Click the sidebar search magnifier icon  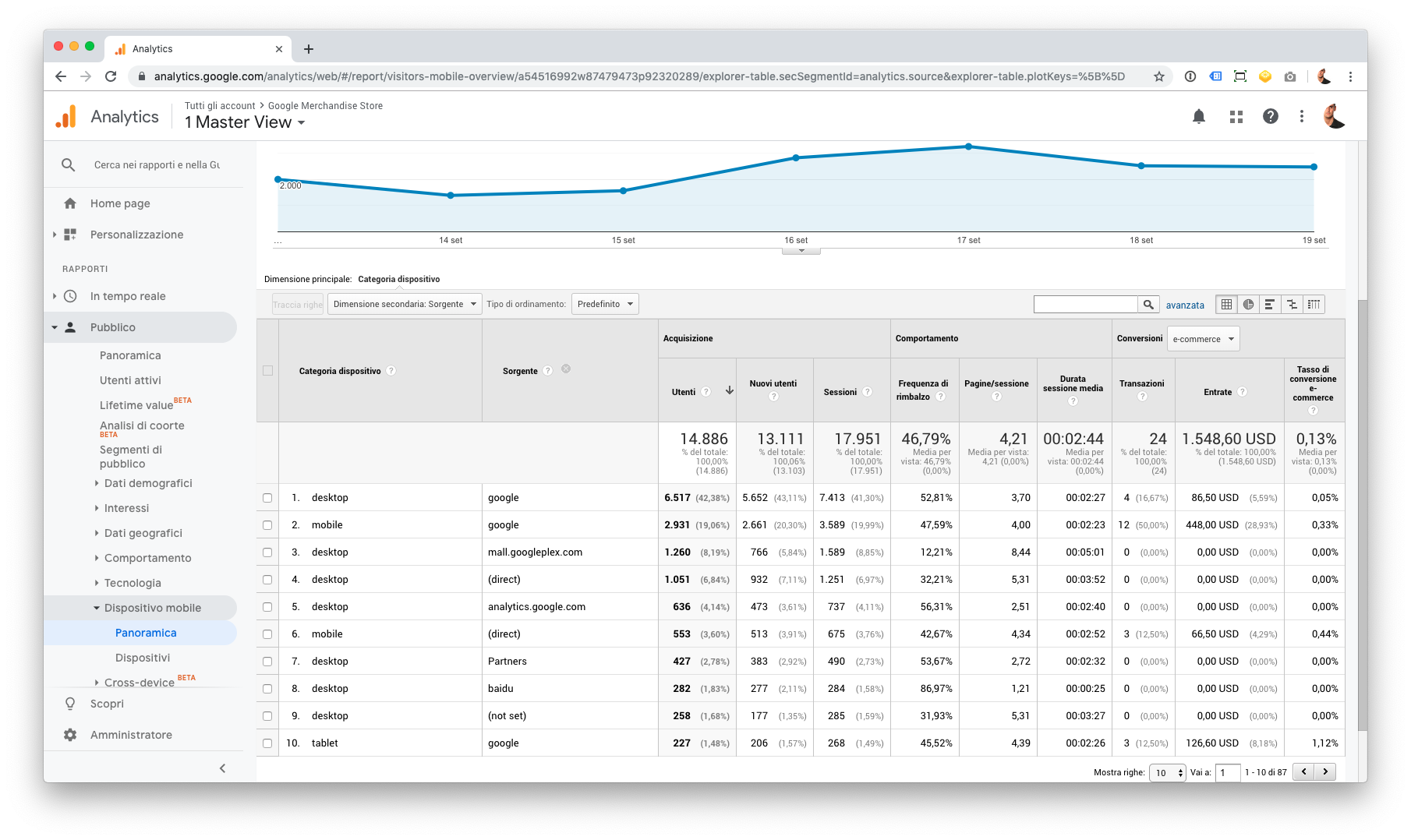tap(69, 165)
